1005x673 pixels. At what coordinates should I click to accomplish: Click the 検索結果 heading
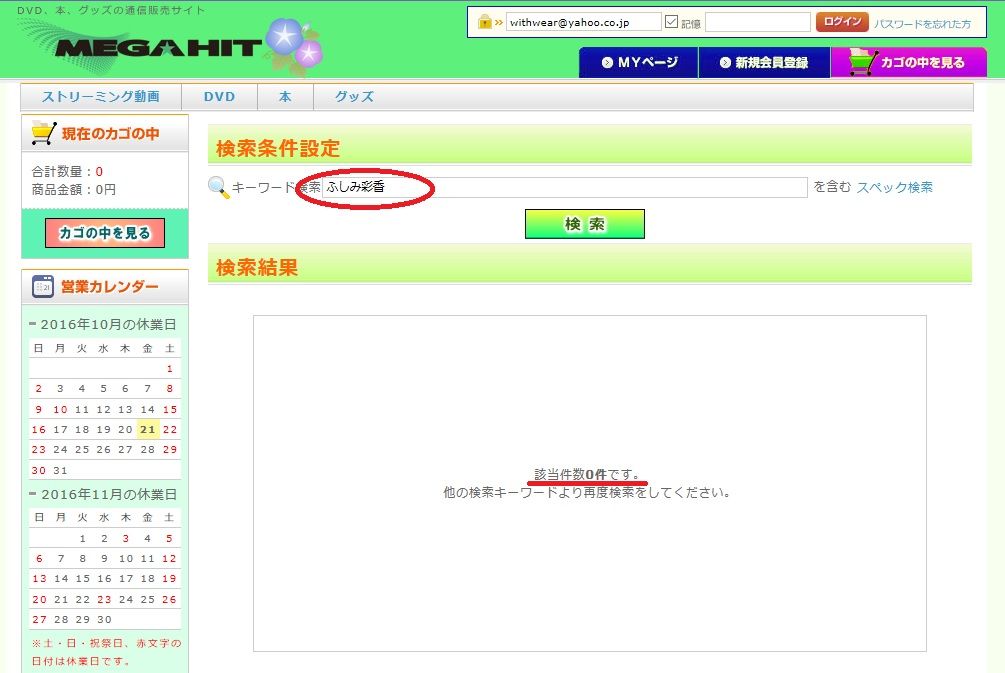pyautogui.click(x=257, y=267)
